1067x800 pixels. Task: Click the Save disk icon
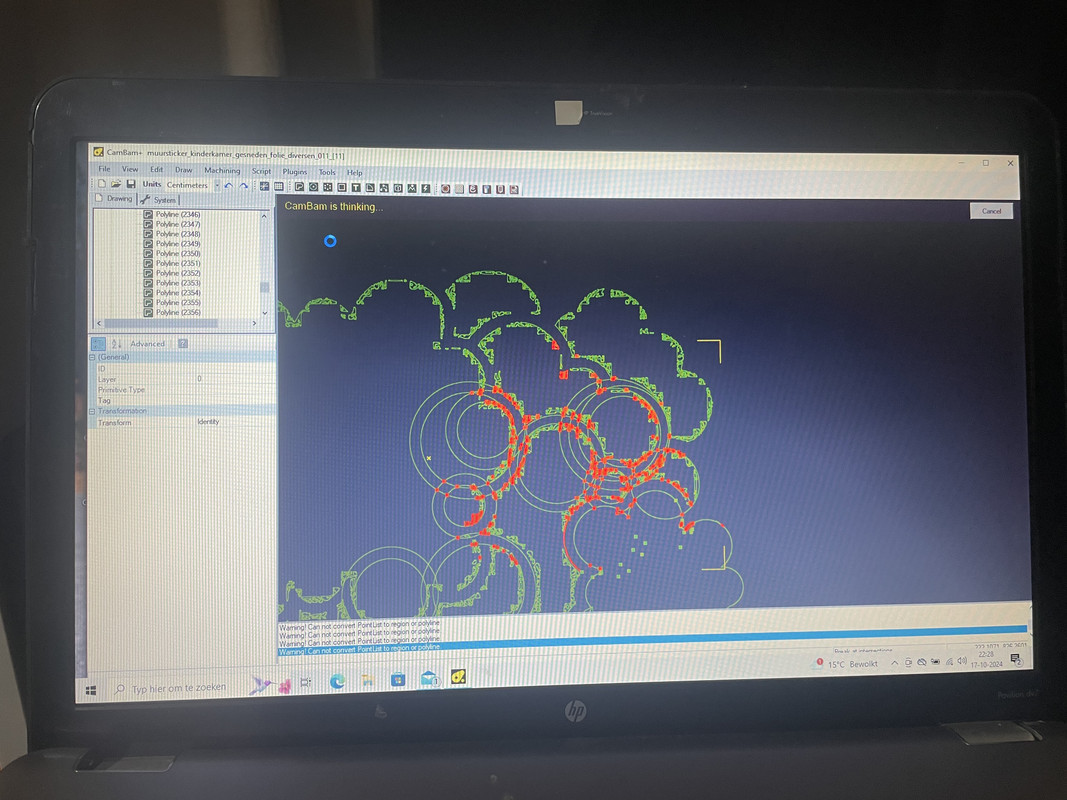[x=131, y=184]
